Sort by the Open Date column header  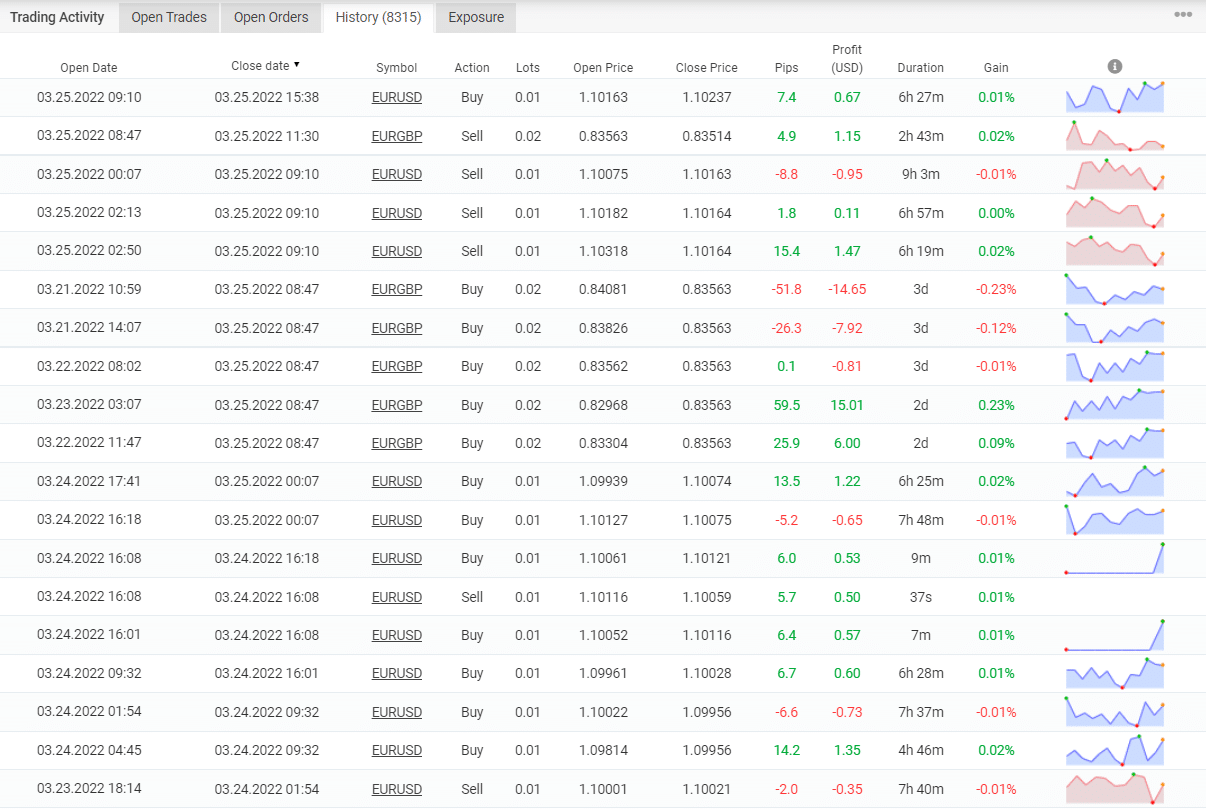pos(89,68)
